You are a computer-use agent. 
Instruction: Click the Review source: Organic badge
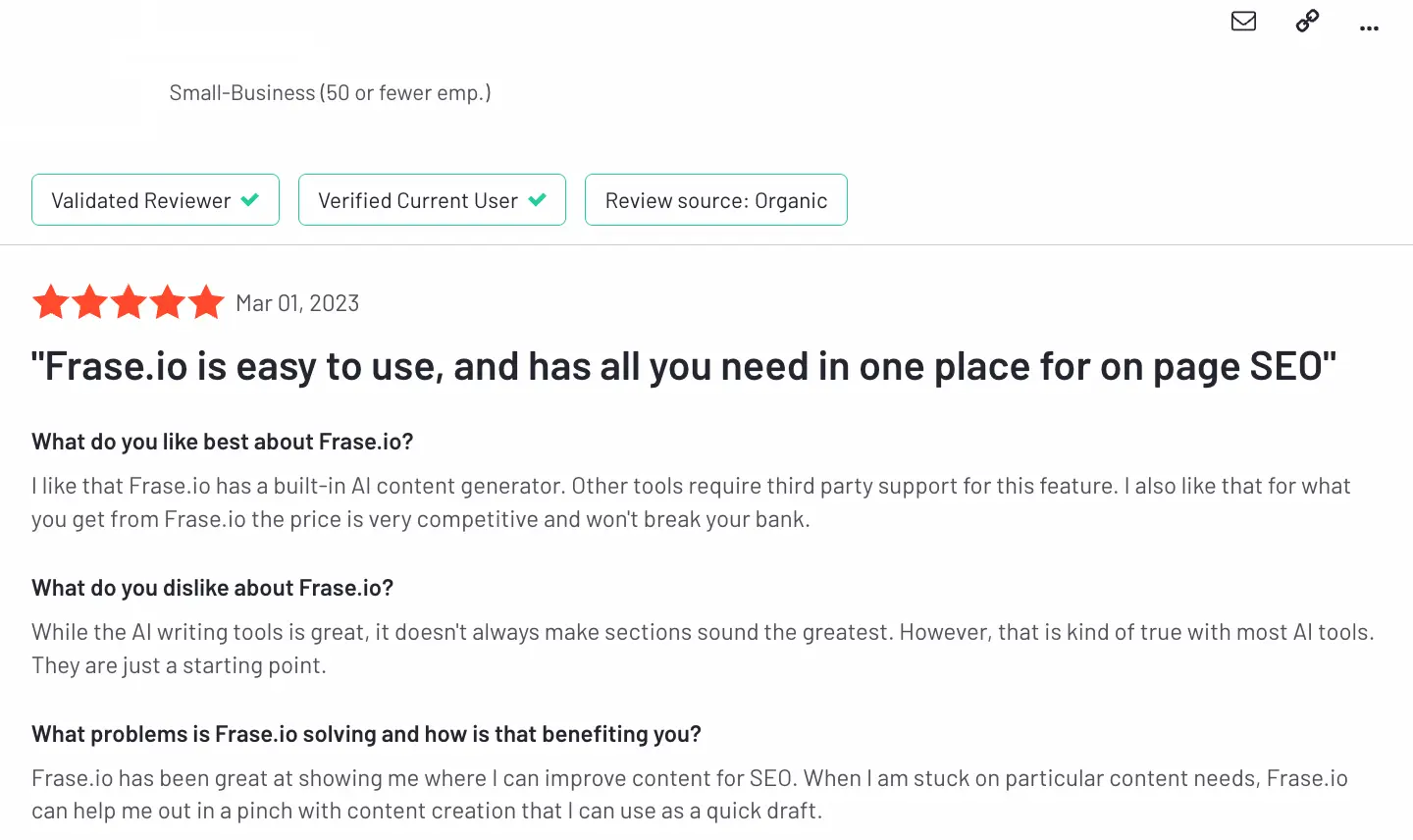click(x=716, y=200)
